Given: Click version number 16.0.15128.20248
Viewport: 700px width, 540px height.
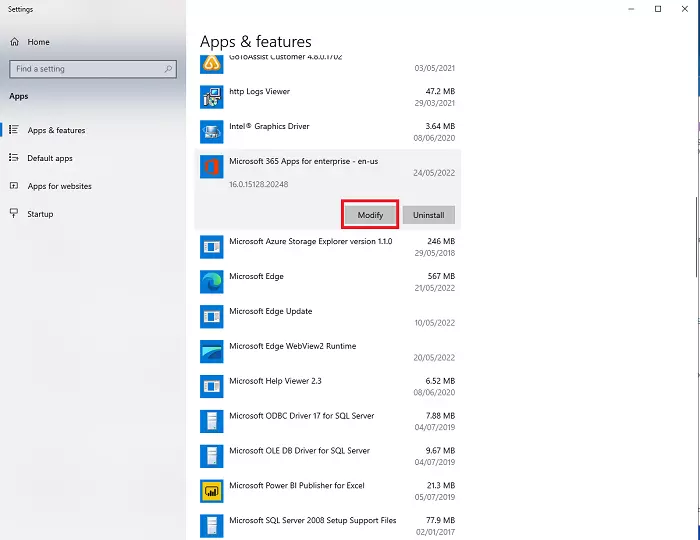Looking at the screenshot, I should (x=258, y=184).
